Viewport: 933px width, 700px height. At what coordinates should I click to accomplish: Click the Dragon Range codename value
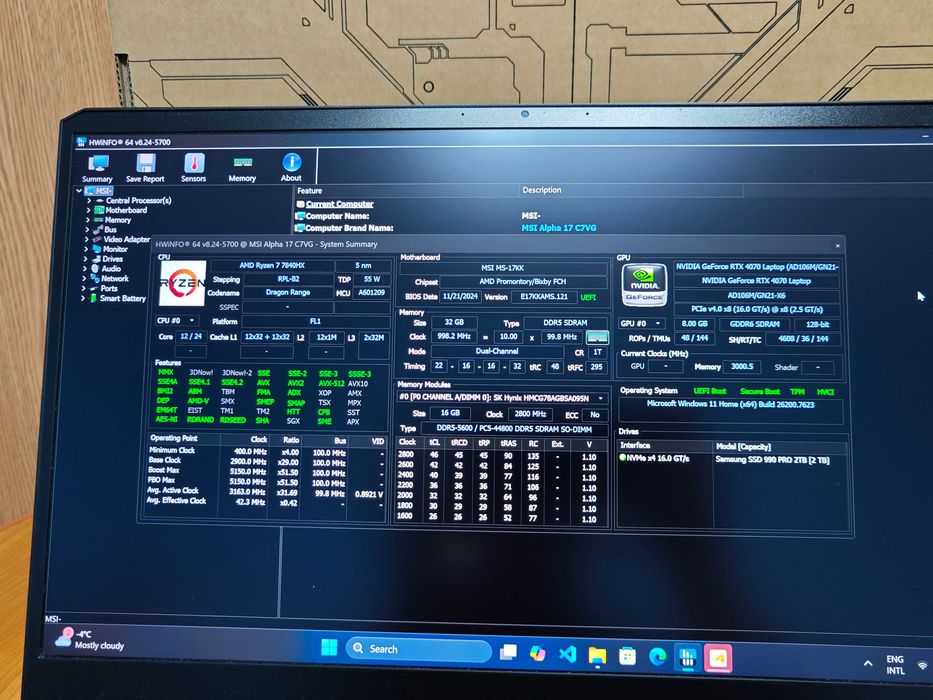click(288, 292)
